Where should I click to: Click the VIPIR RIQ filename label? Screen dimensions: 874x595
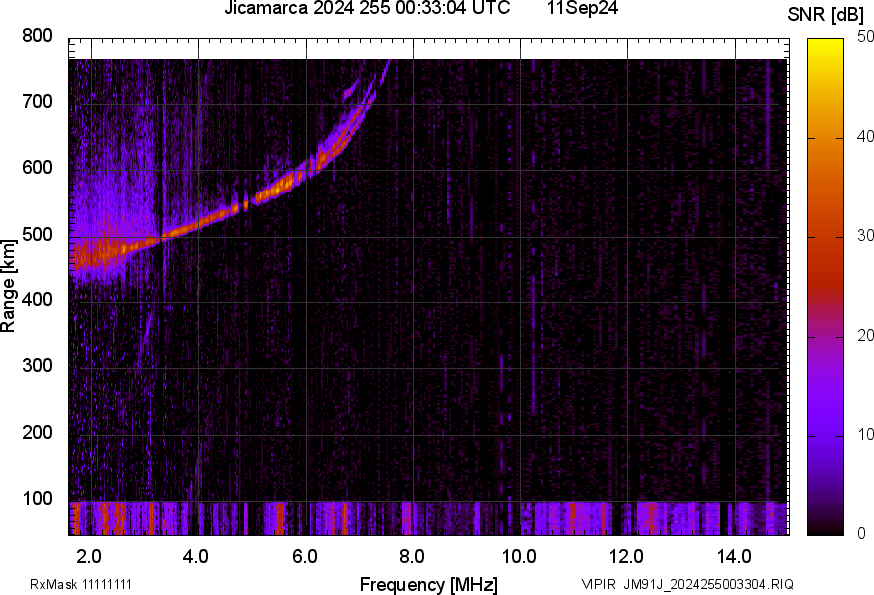[687, 584]
